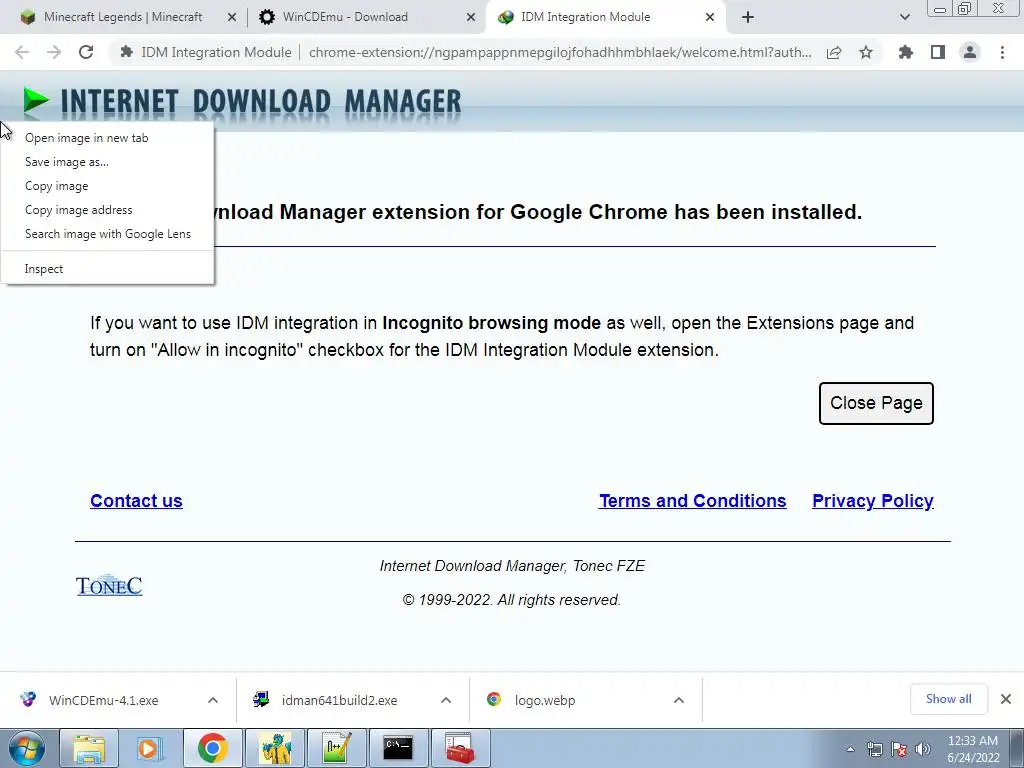Open a new tab with the plus button

click(748, 17)
